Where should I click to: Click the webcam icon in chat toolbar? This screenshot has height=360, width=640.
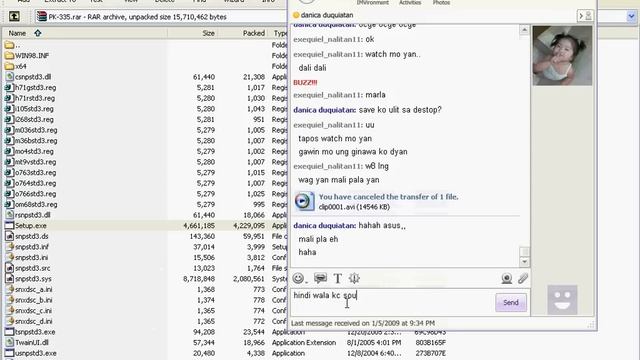[x=507, y=278]
